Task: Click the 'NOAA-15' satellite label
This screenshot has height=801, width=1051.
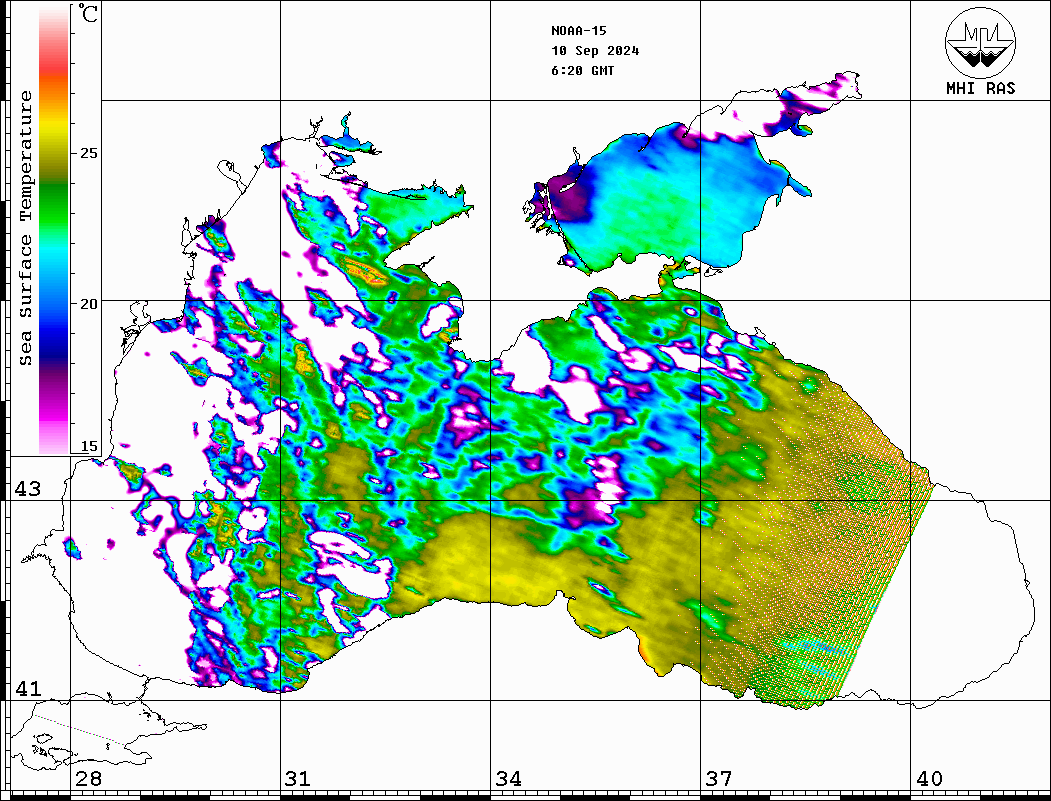Action: 578,31
